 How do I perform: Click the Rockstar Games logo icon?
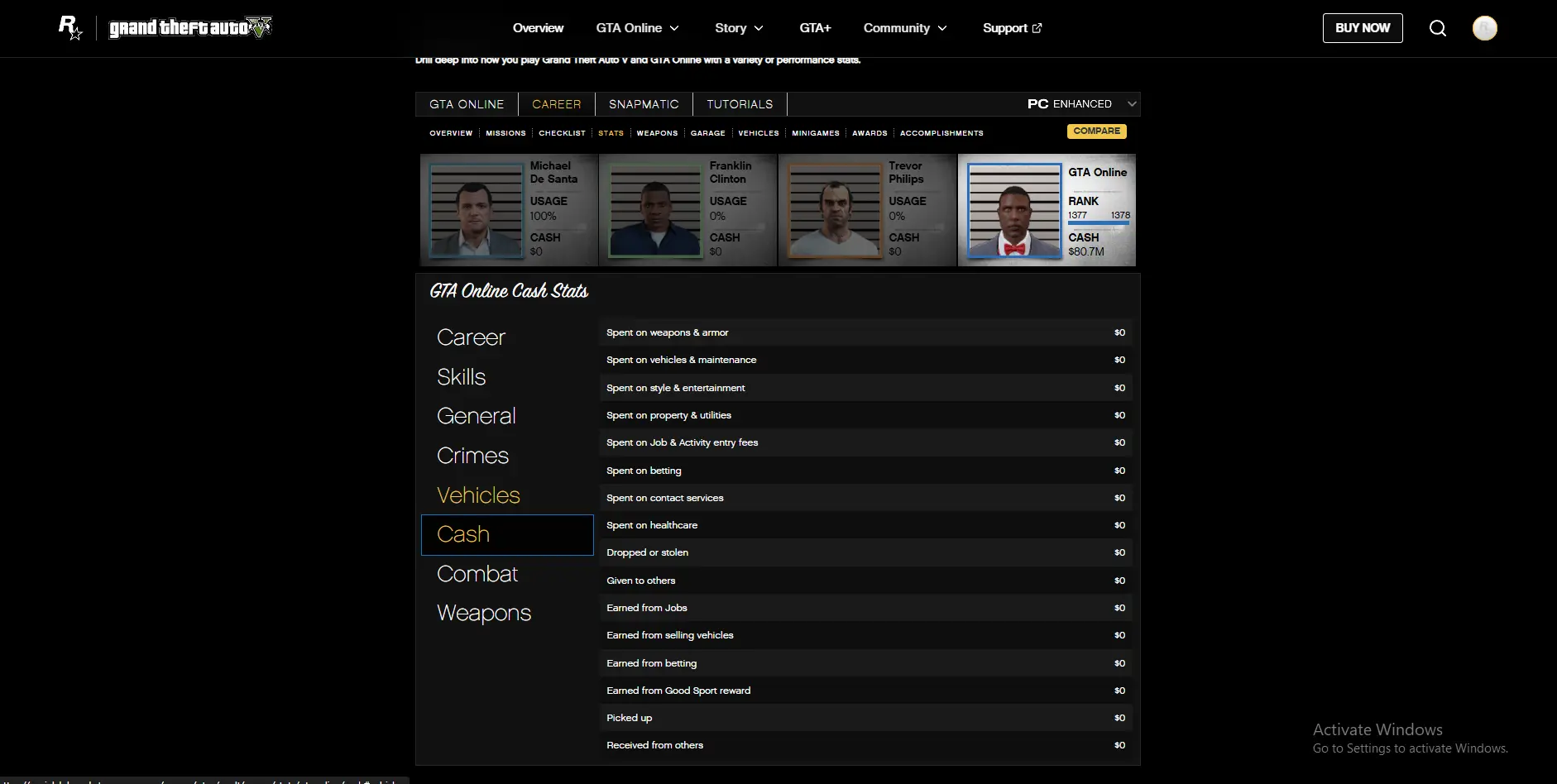coord(70,28)
